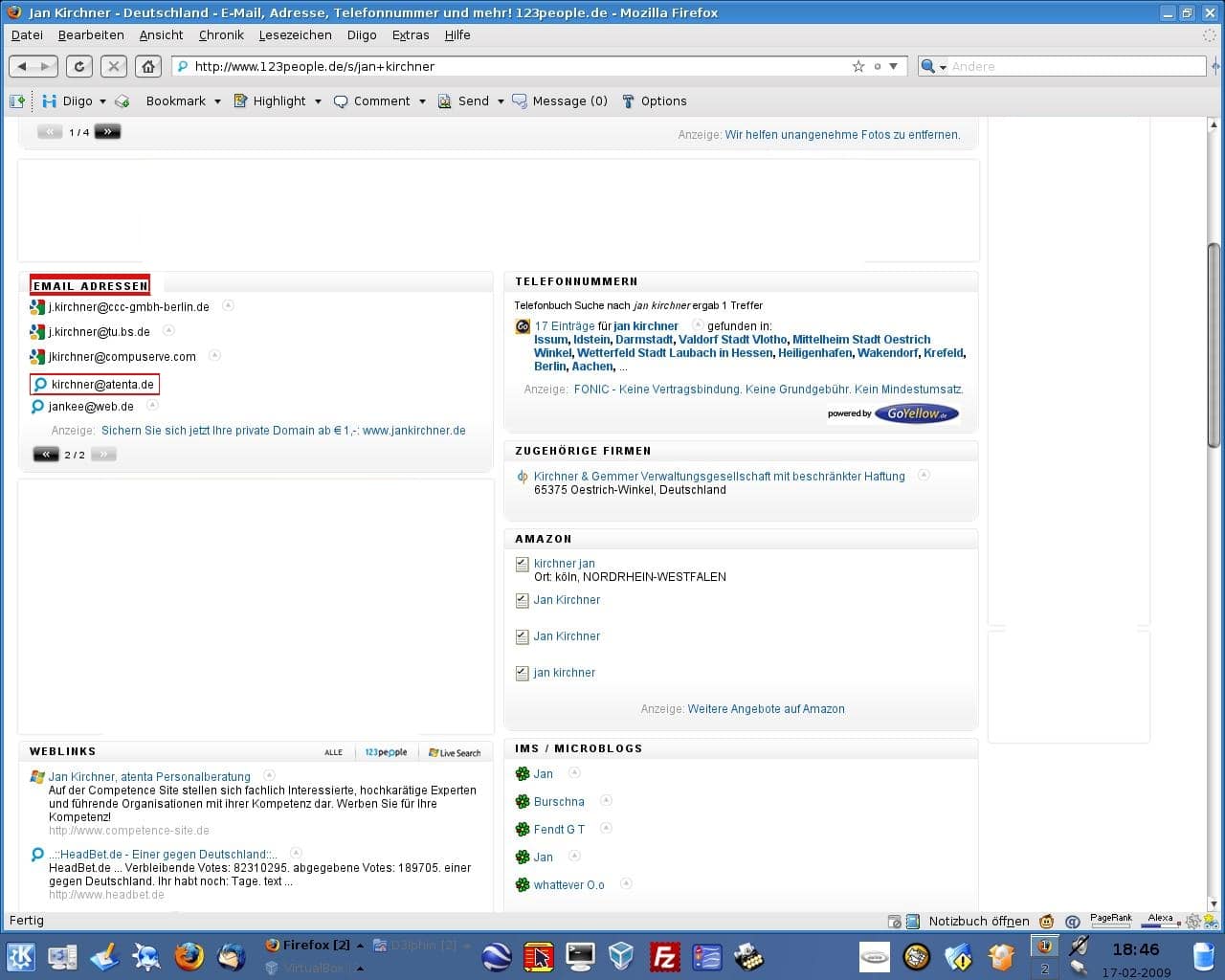Click the Options wrench icon in Diigo toolbar
The image size is (1225, 980).
click(x=628, y=100)
